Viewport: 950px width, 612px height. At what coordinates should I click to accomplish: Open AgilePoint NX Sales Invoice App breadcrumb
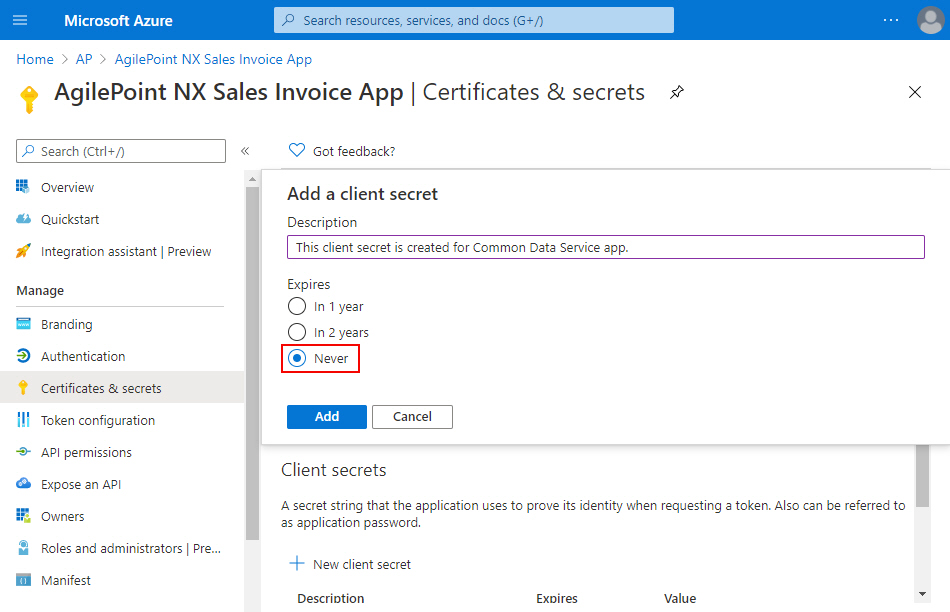pos(213,59)
